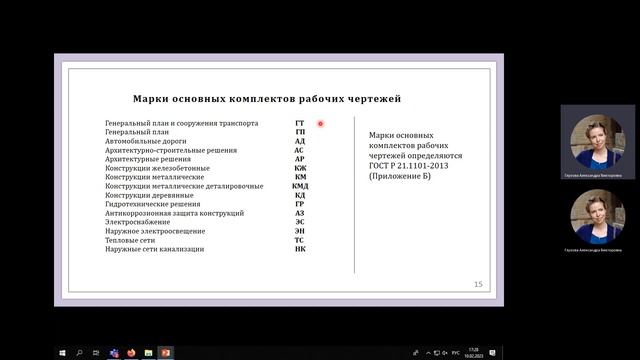Viewport: 640px width, 360px height.
Task: Open the Windows Start menu
Action: pyautogui.click(x=62, y=353)
